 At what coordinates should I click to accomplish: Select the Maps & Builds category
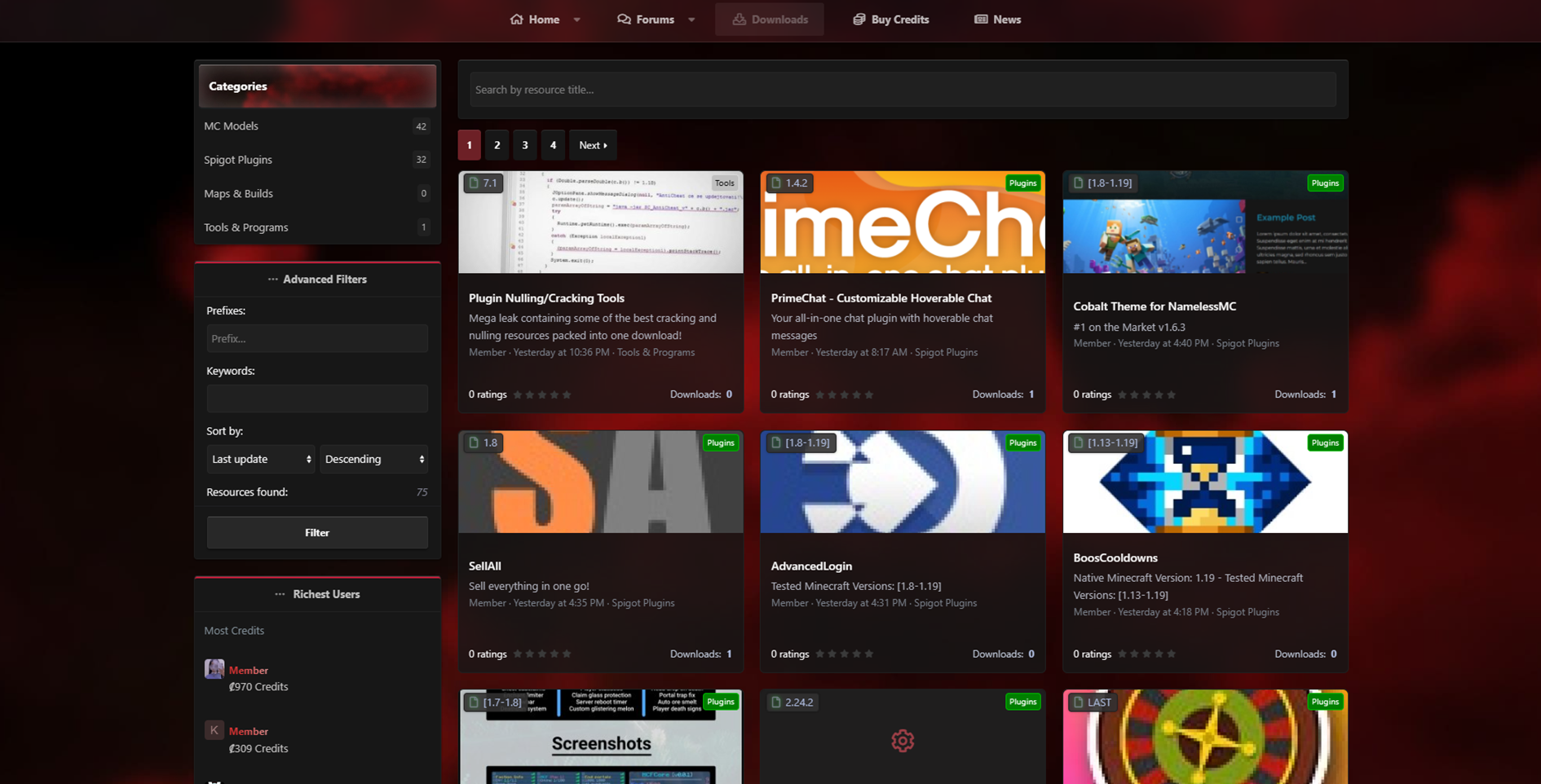pyautogui.click(x=317, y=193)
